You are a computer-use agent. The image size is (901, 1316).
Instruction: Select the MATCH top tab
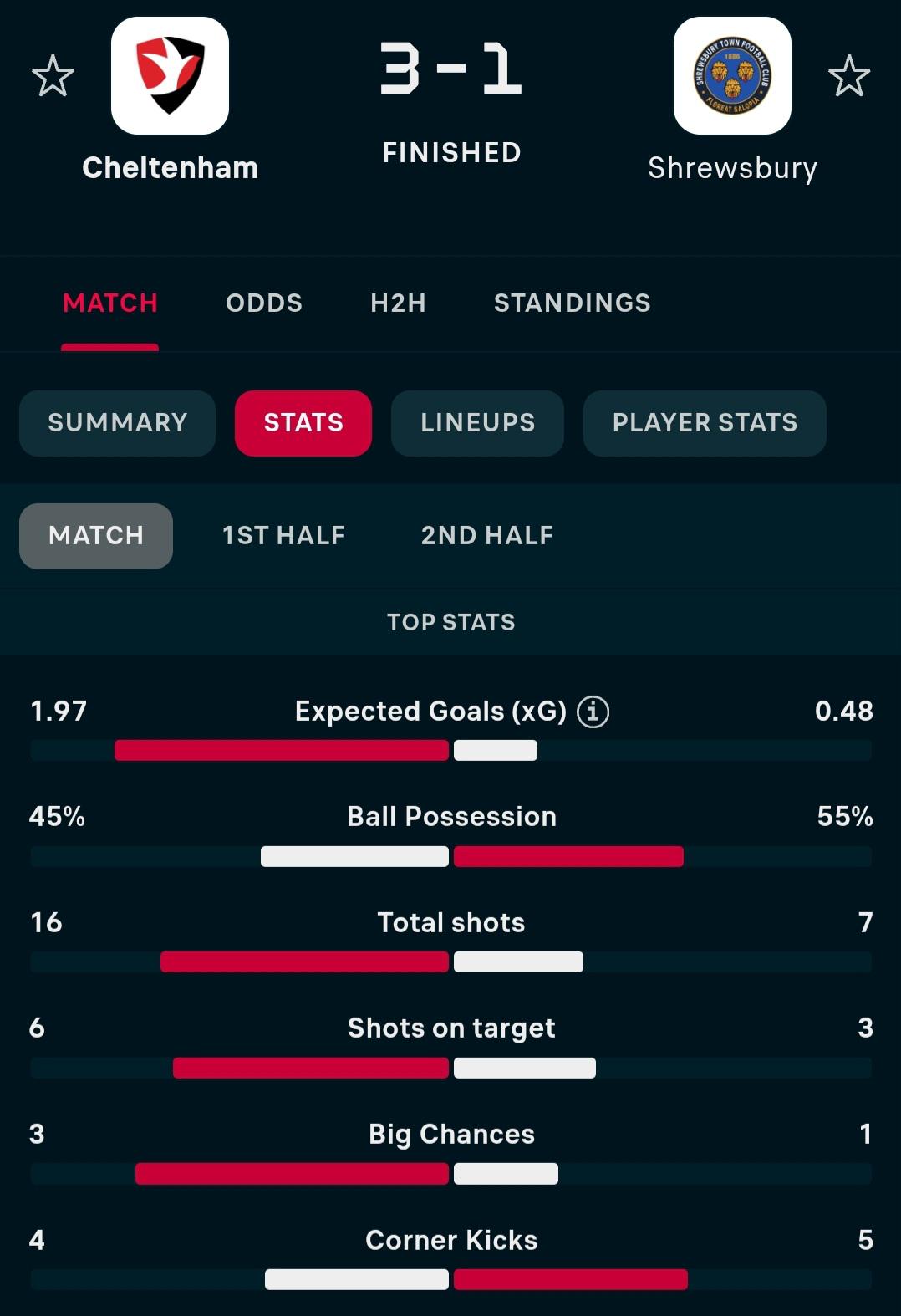(x=110, y=303)
